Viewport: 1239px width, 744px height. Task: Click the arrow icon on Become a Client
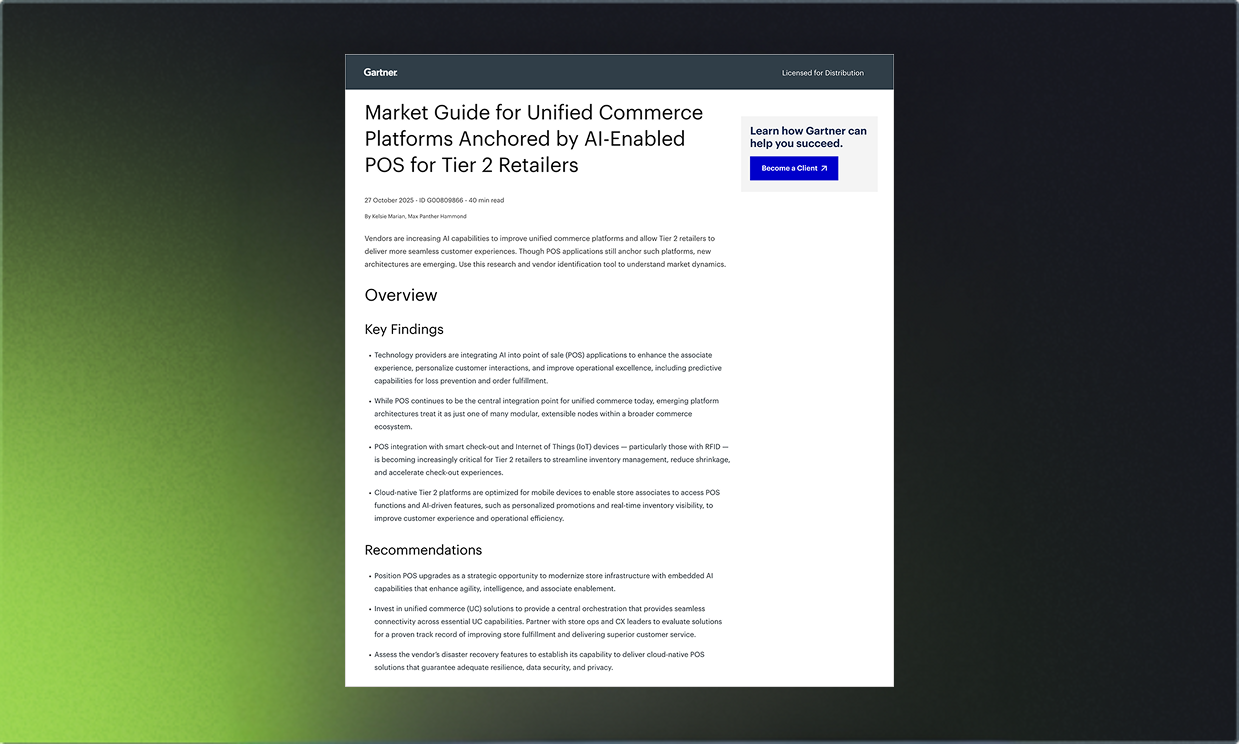(824, 169)
